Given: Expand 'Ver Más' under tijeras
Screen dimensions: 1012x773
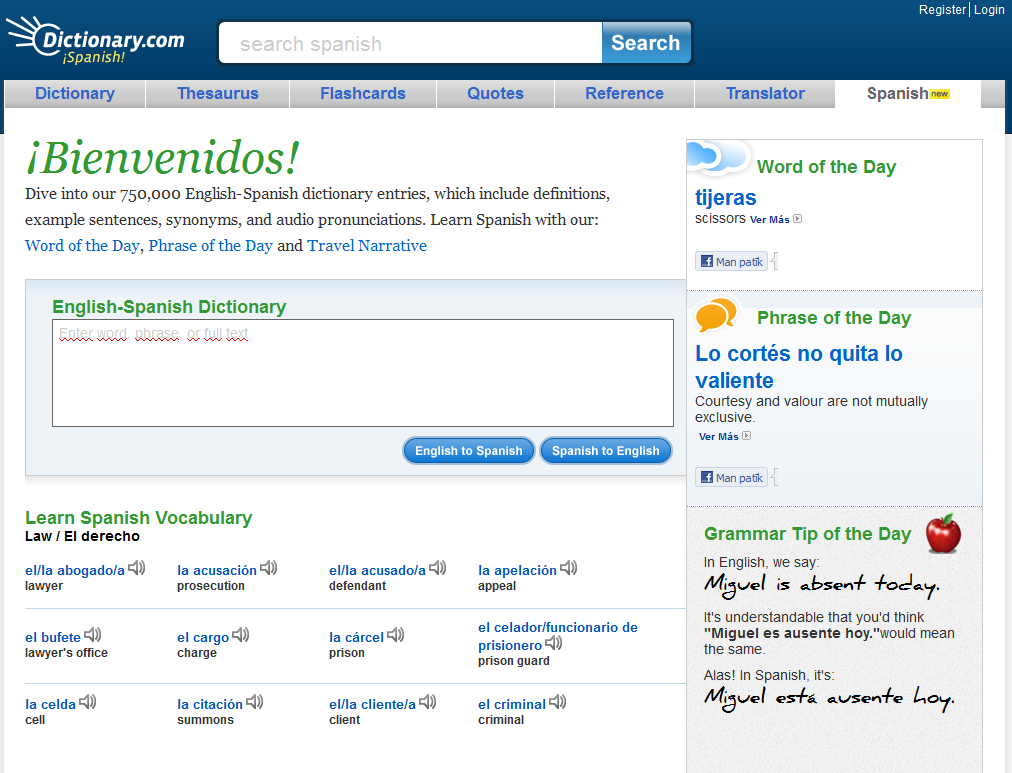Looking at the screenshot, I should point(775,220).
